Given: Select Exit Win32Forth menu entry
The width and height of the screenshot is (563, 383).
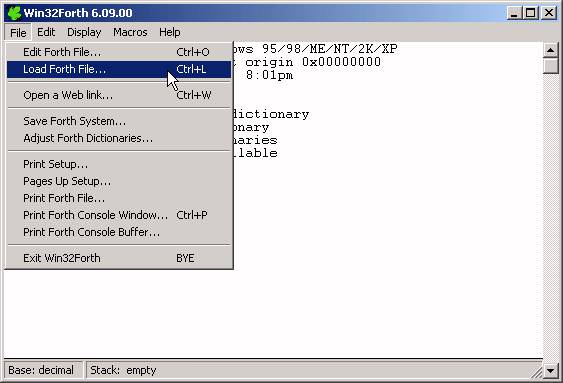Looking at the screenshot, I should (119, 258).
